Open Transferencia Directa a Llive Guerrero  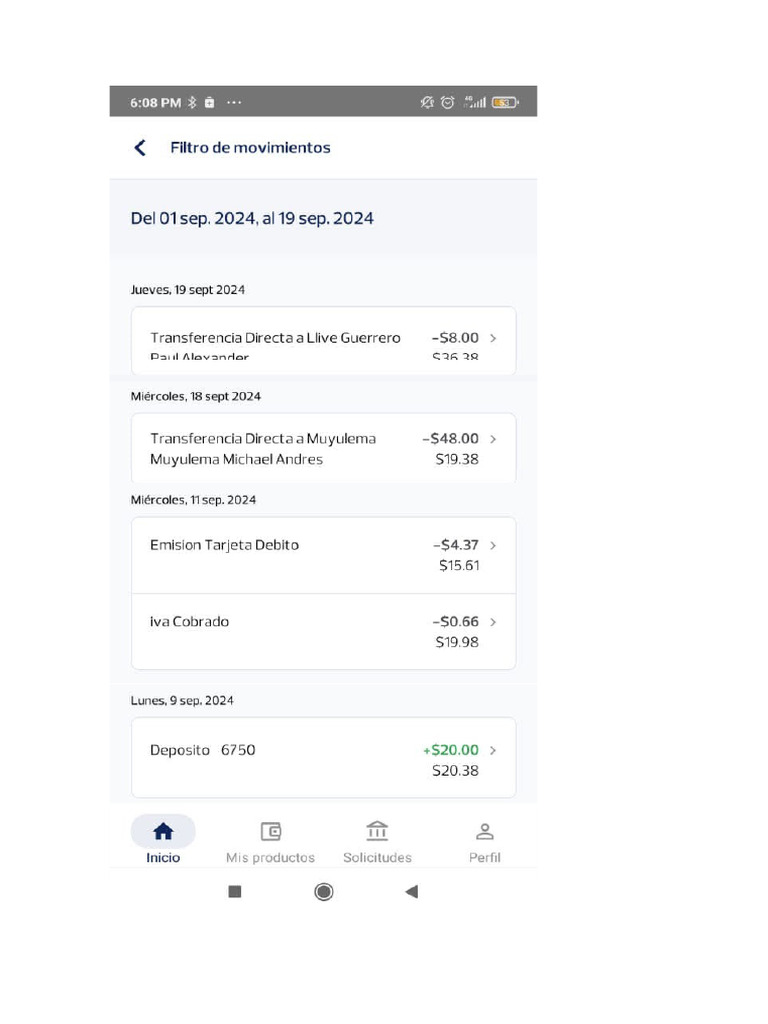tap(275, 338)
